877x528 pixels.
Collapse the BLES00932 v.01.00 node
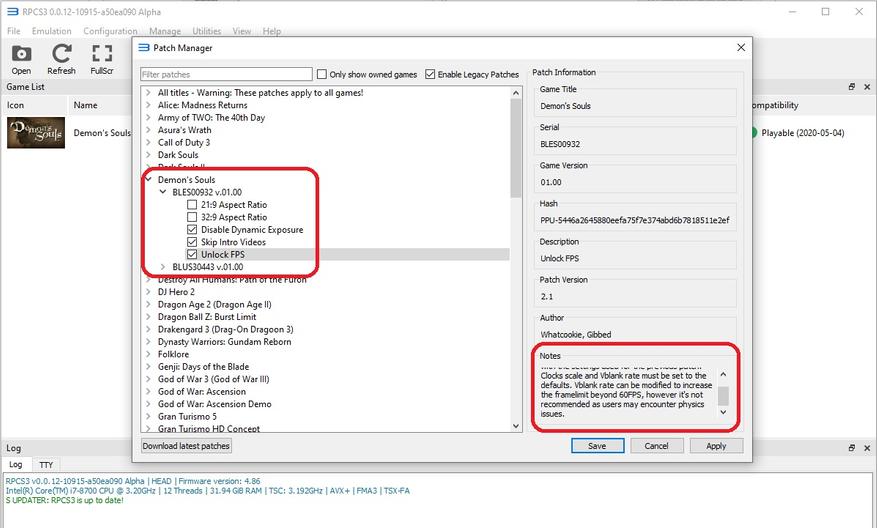(x=163, y=192)
